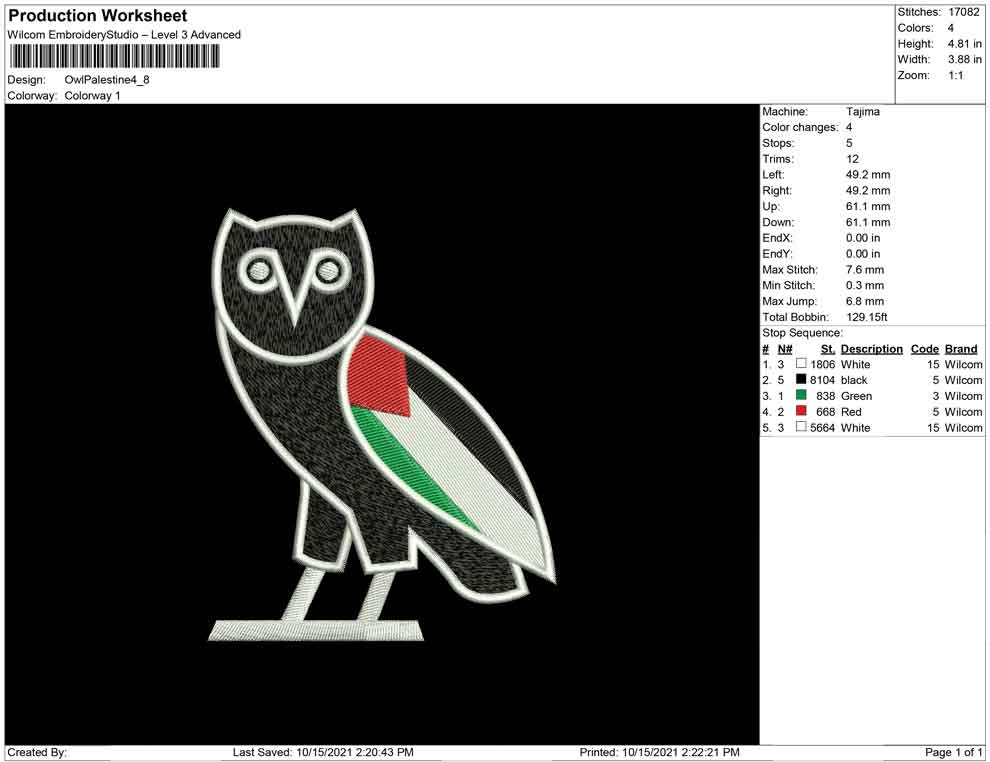Click the 'N#' column header
The height and width of the screenshot is (762, 990).
point(785,349)
